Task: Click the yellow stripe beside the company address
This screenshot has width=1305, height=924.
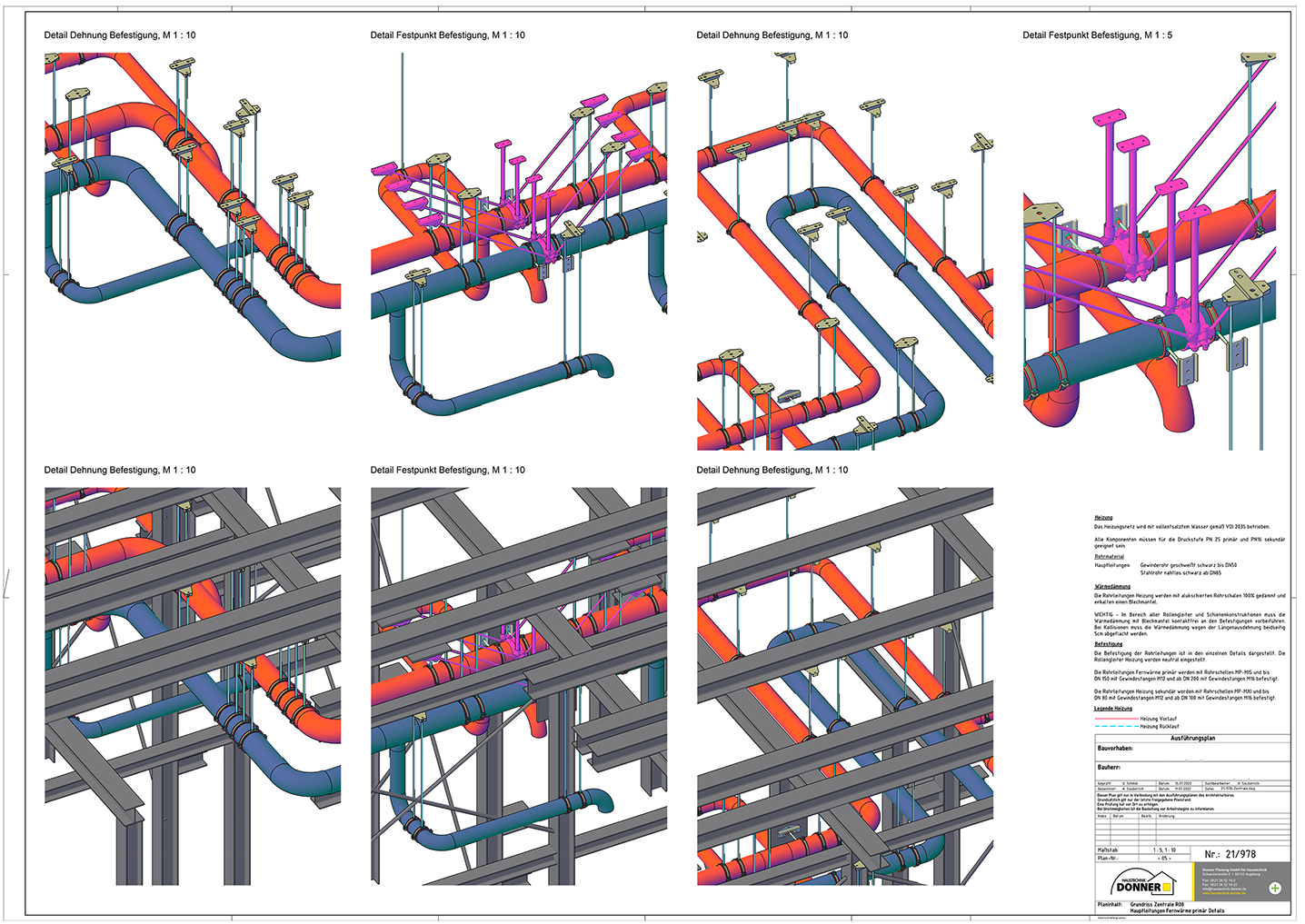Action: pyautogui.click(x=1194, y=880)
